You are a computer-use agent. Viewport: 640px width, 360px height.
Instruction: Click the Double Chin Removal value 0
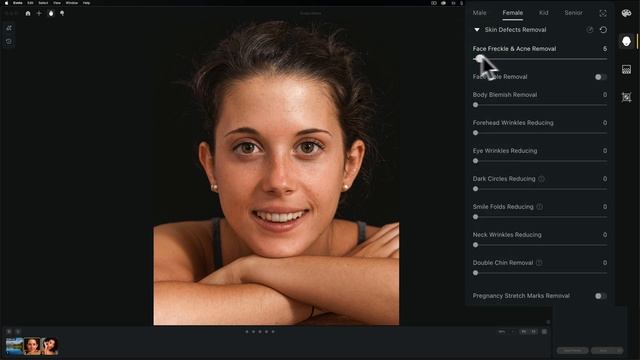(605, 263)
